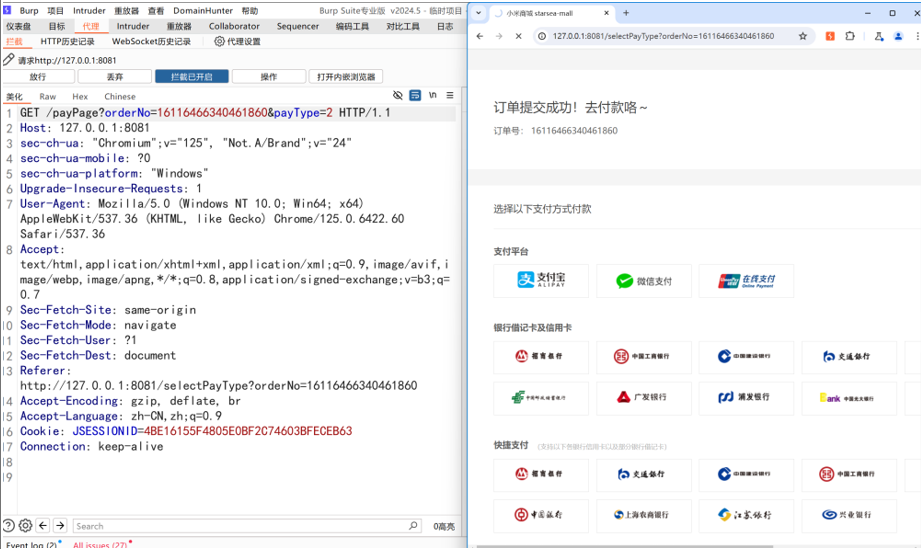This screenshot has width=921, height=549.
Task: Toggle the Intercept is on (拦截已开启) button
Action: coord(191,76)
